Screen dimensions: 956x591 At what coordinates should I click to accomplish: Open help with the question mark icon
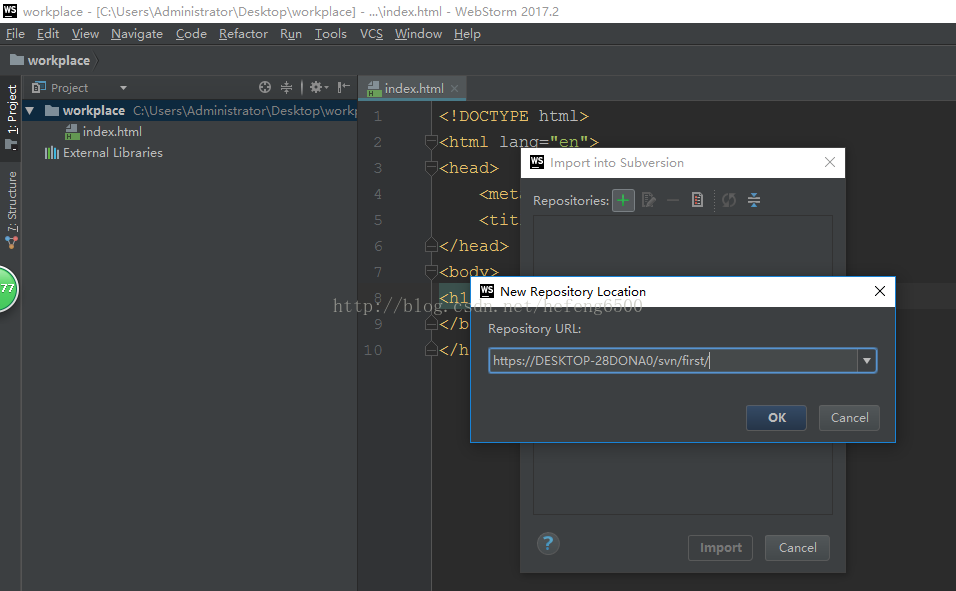pyautogui.click(x=548, y=543)
